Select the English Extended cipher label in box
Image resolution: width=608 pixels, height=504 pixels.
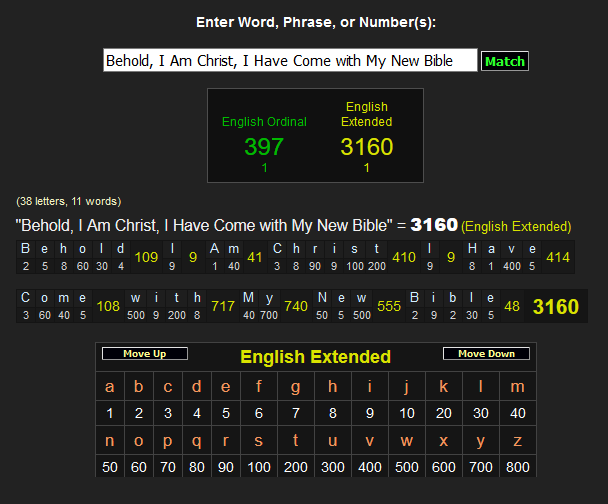[x=366, y=114]
